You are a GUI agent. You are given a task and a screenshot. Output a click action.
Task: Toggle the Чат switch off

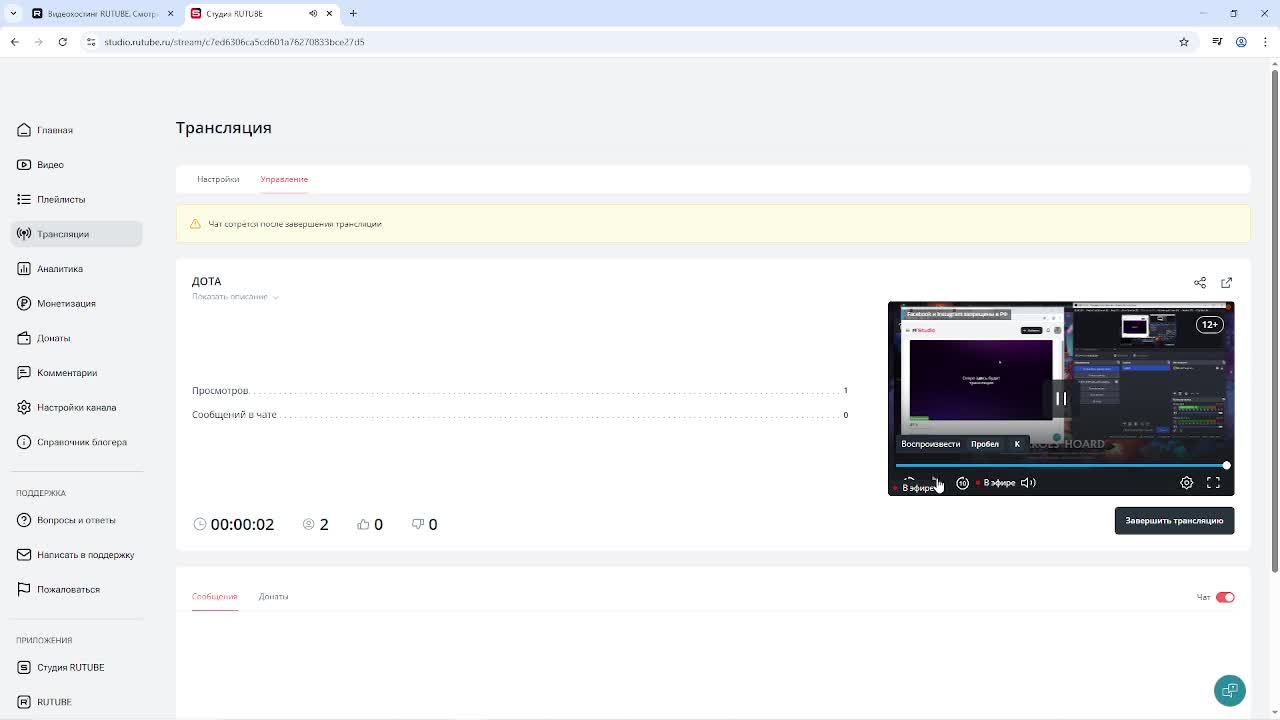(x=1225, y=597)
